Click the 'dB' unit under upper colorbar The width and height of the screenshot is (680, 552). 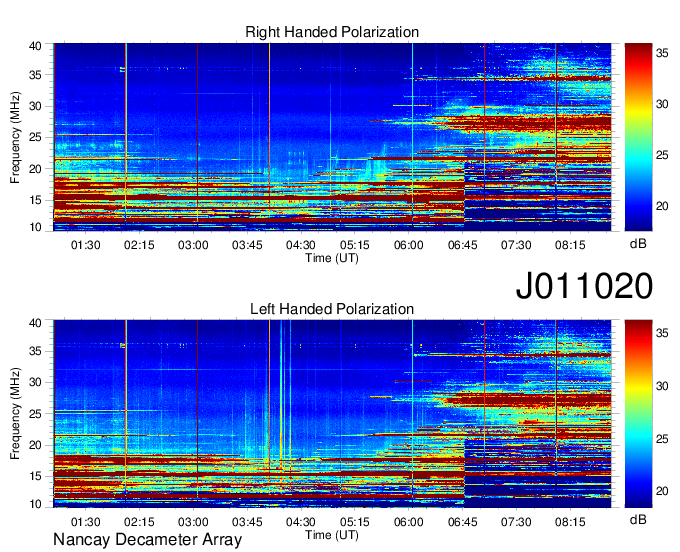pyautogui.click(x=638, y=244)
